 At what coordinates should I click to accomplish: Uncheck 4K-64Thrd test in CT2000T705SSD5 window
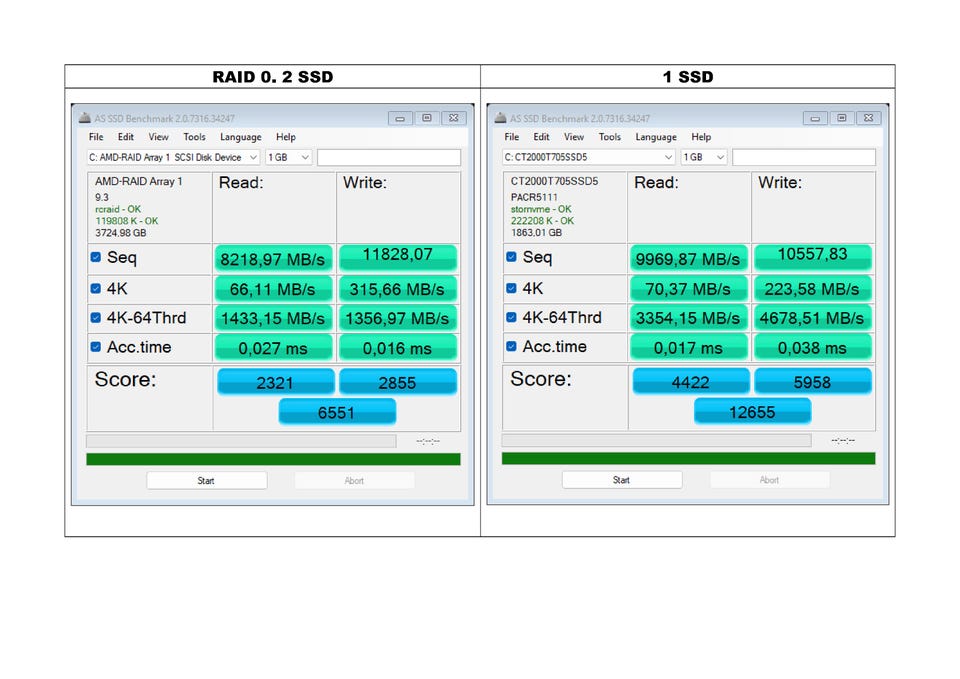[x=511, y=317]
